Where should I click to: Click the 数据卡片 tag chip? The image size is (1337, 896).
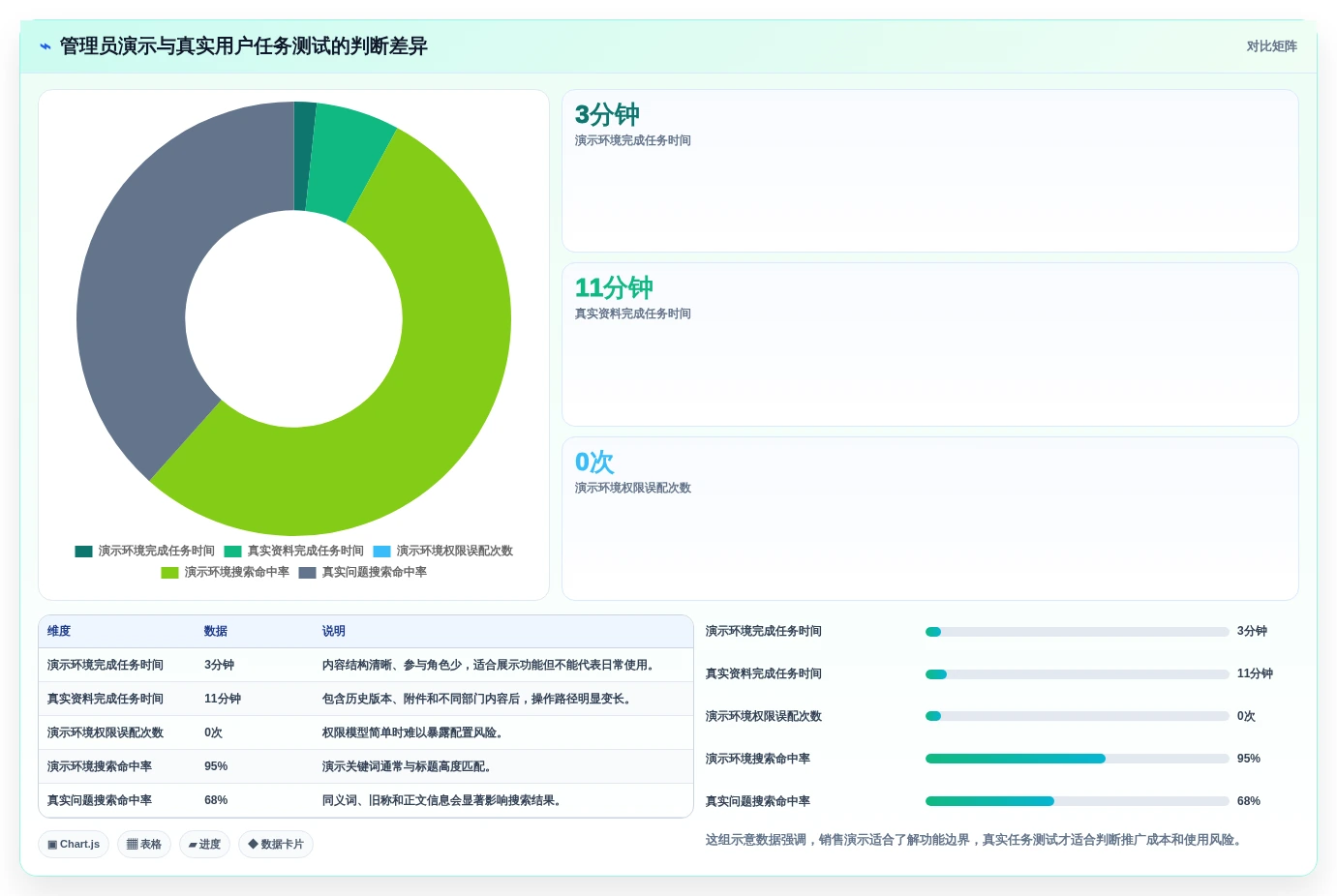pyautogui.click(x=276, y=845)
